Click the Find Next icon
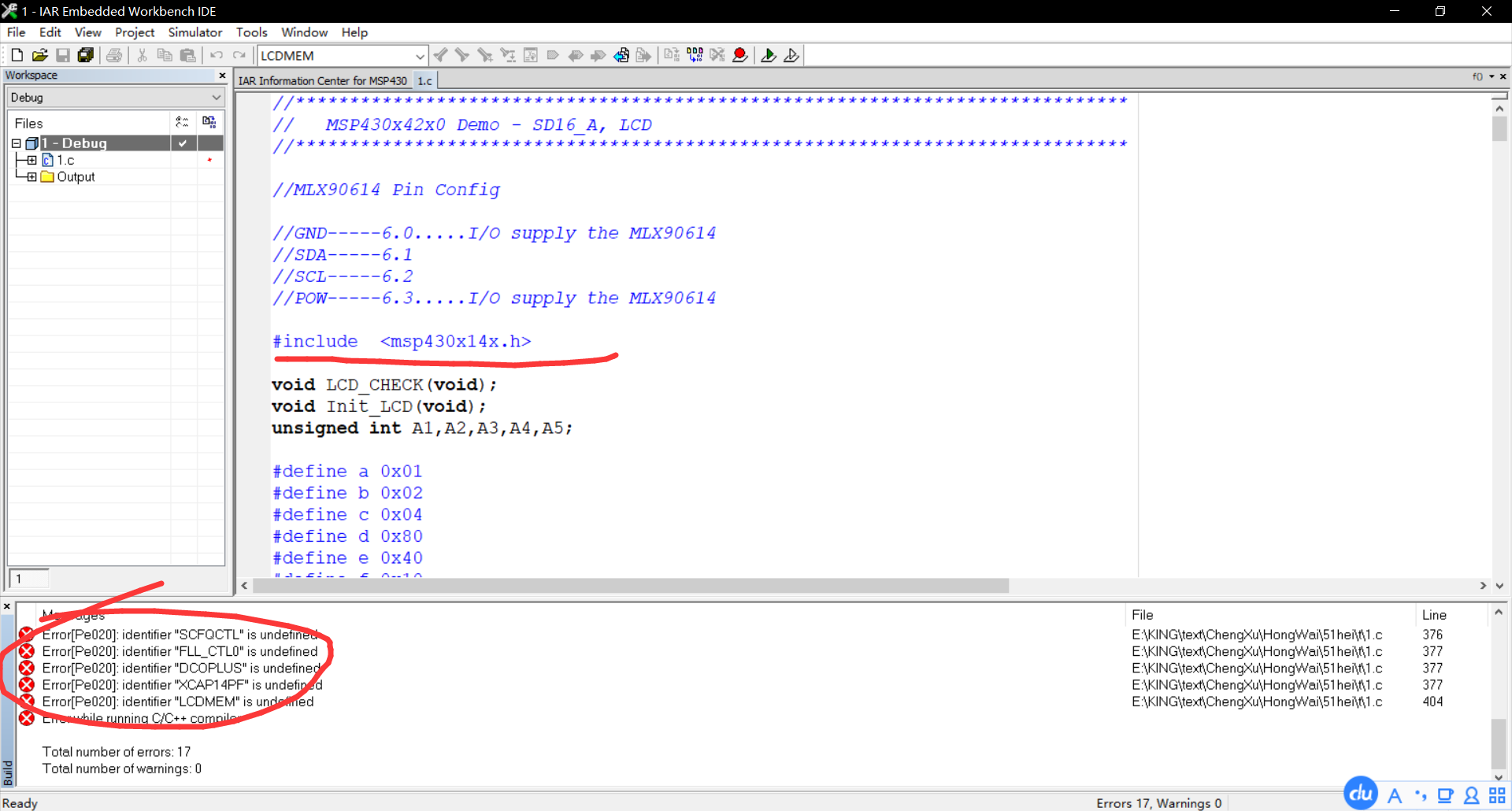 [x=462, y=55]
